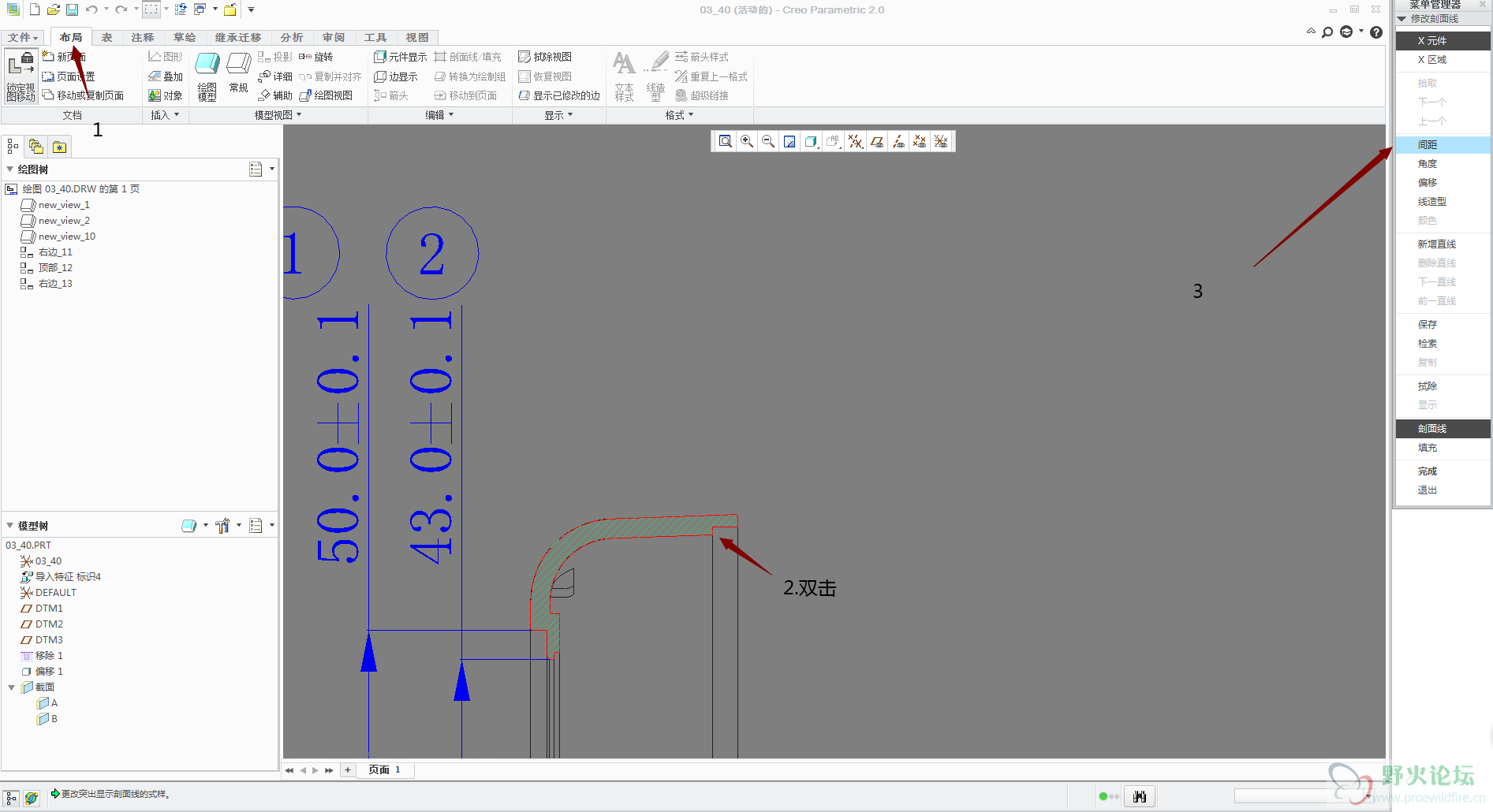Click the Undo arrow icon
Image resolution: width=1493 pixels, height=812 pixels.
[91, 9]
